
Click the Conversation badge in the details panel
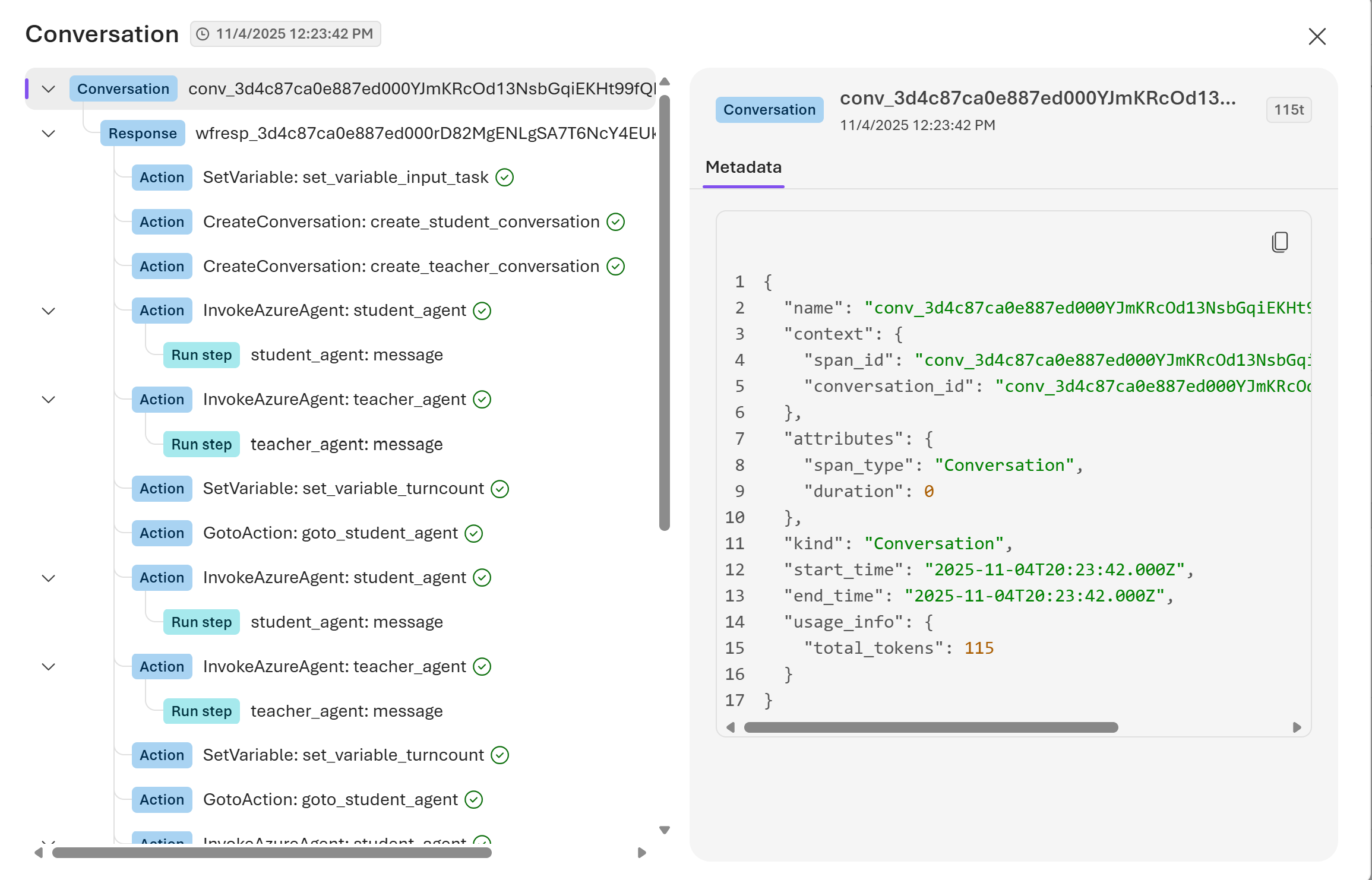click(x=769, y=109)
